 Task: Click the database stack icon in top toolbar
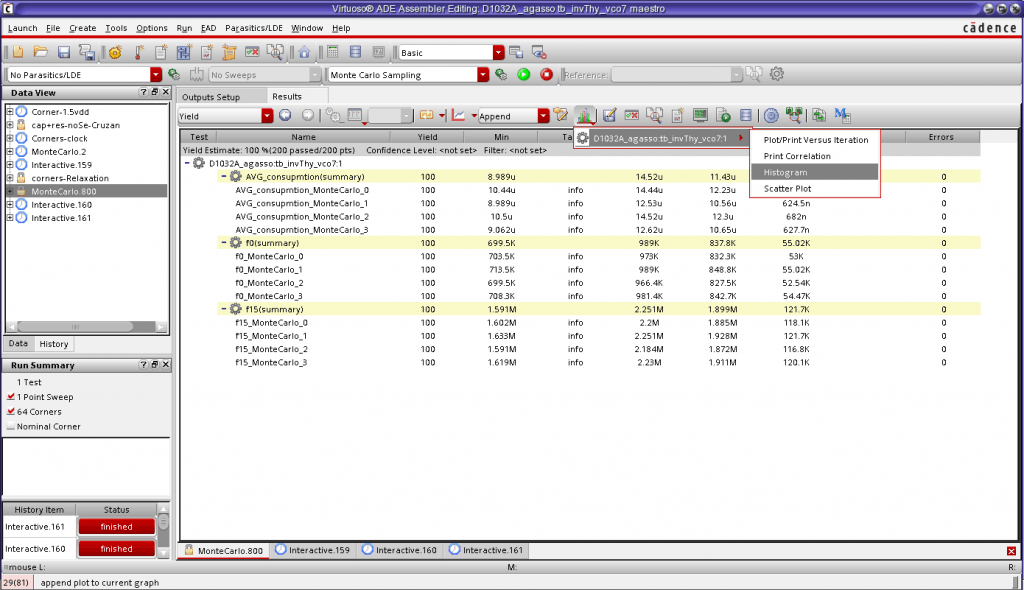[355, 52]
